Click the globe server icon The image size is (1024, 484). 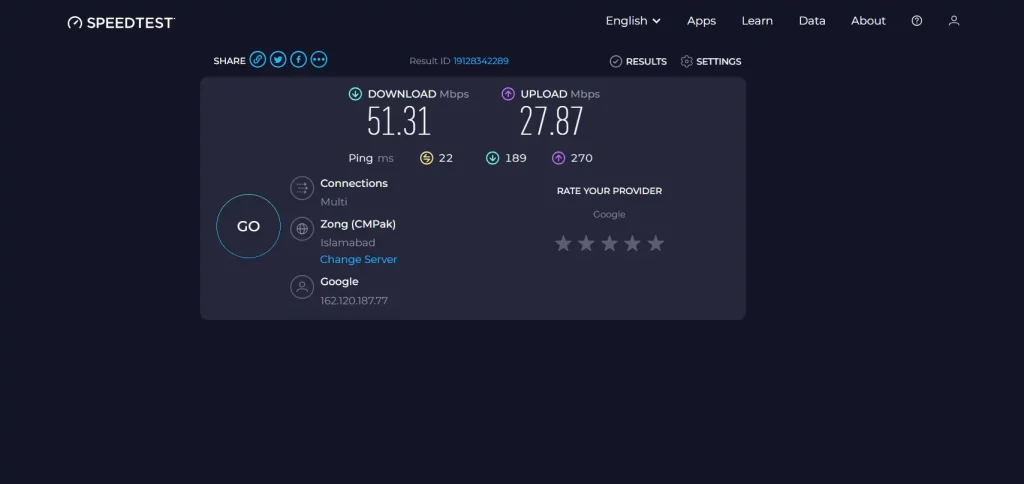(302, 229)
